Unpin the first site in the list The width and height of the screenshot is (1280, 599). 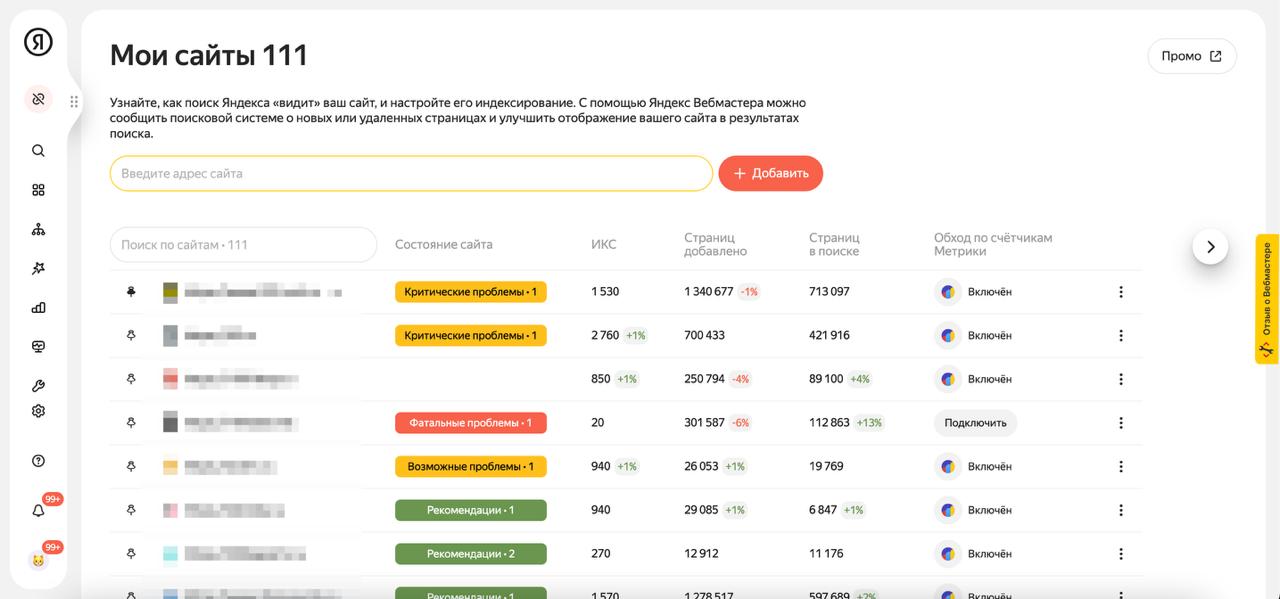129,291
